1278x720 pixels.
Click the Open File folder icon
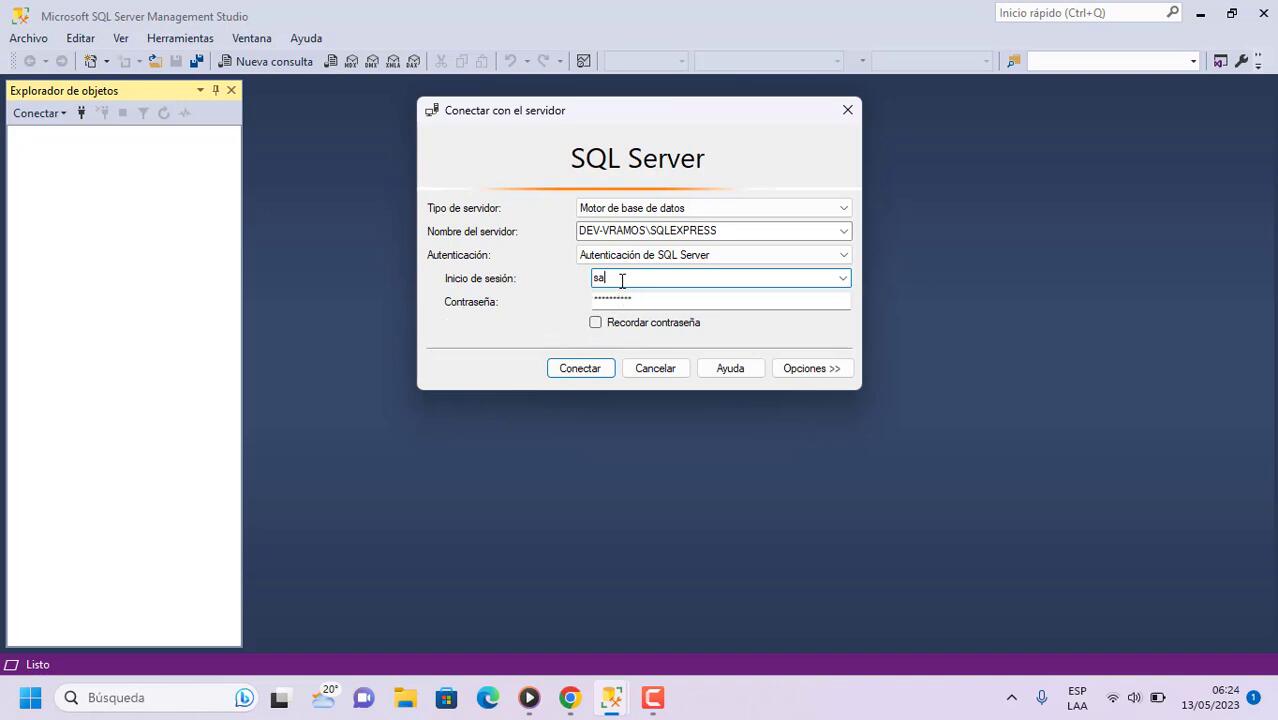tap(155, 61)
